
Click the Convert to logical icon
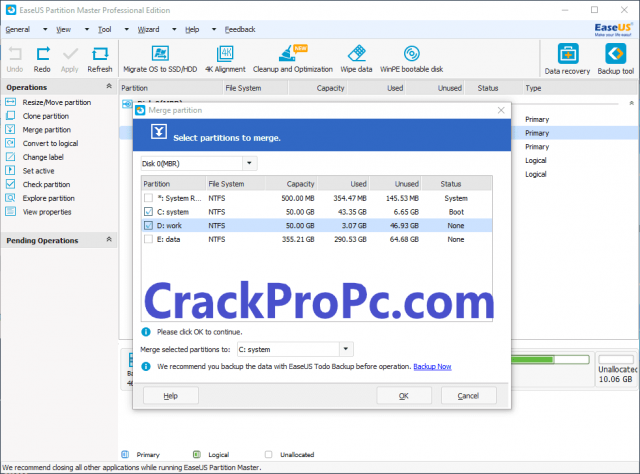11,143
